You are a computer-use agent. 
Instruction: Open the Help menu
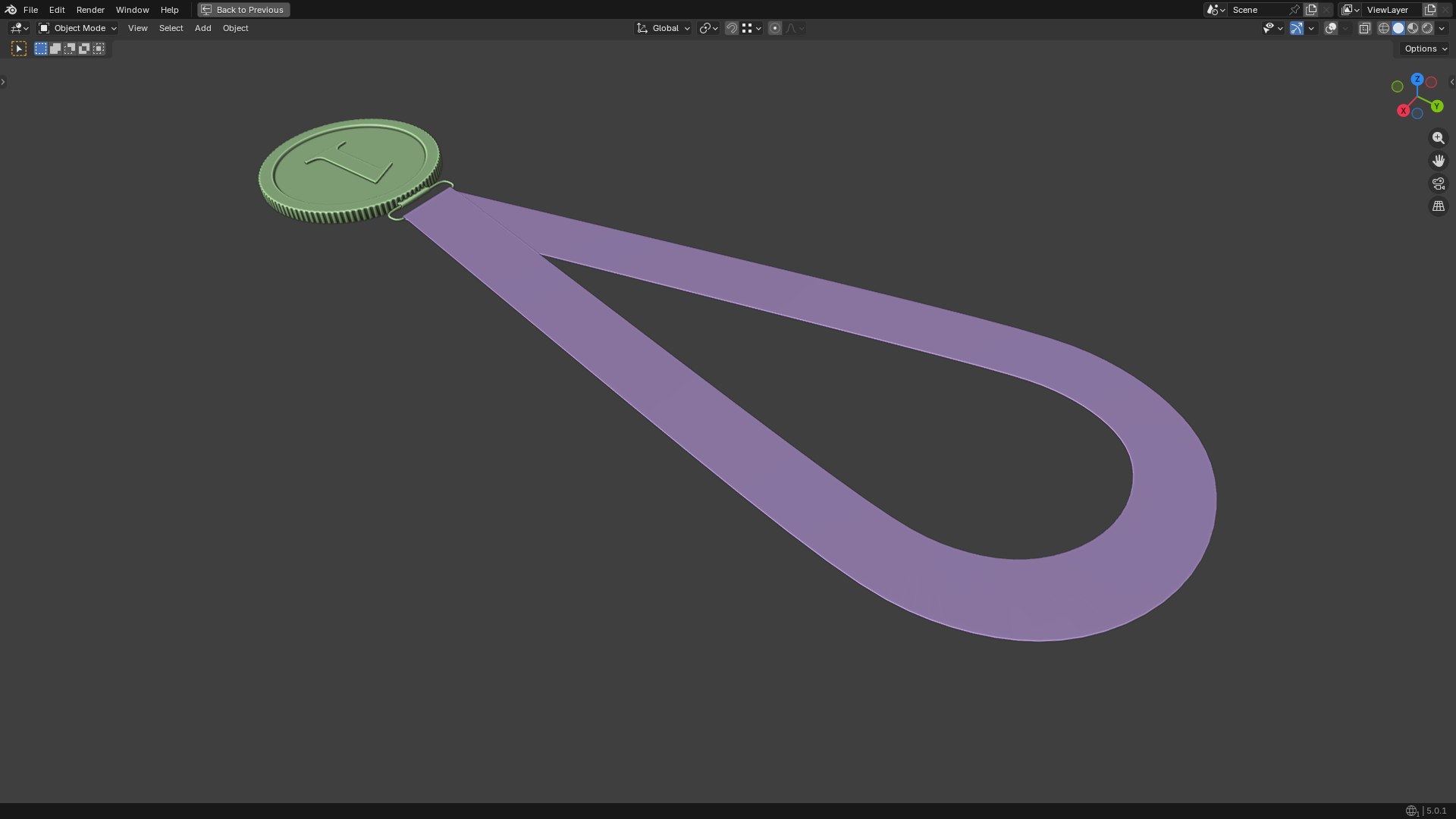click(169, 10)
